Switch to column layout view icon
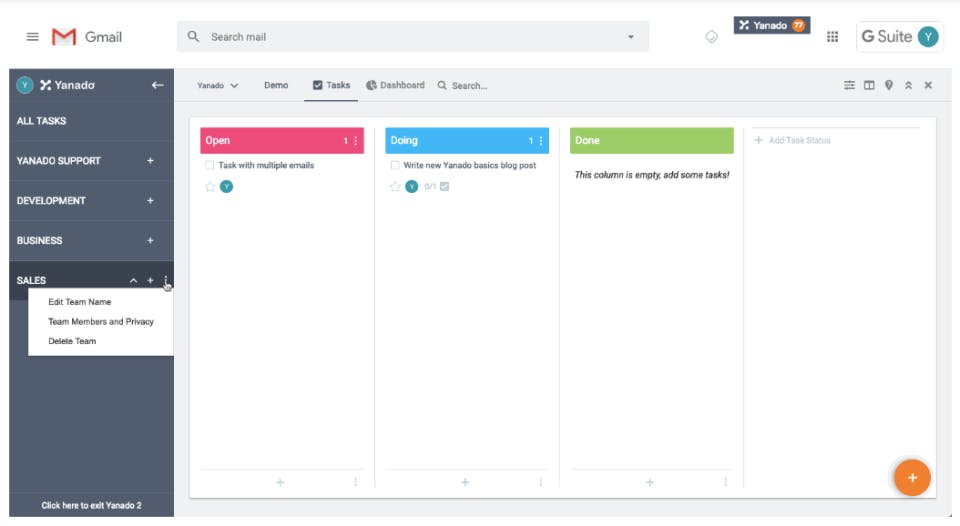 click(x=869, y=85)
